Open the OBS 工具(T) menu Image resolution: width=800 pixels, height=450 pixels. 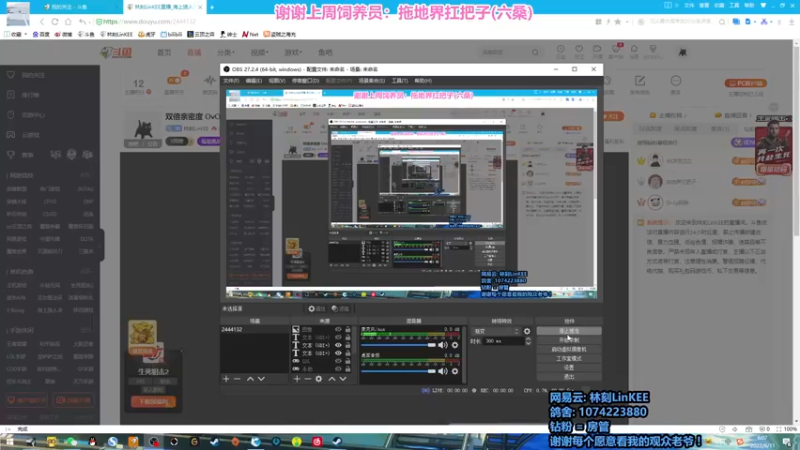(x=399, y=81)
